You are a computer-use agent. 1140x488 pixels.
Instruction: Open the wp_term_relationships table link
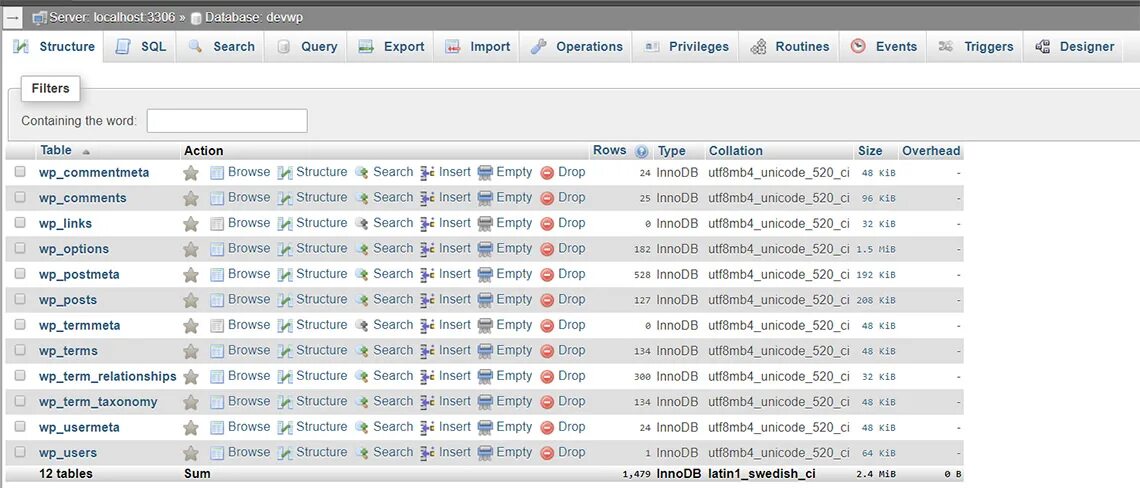[x=108, y=377]
